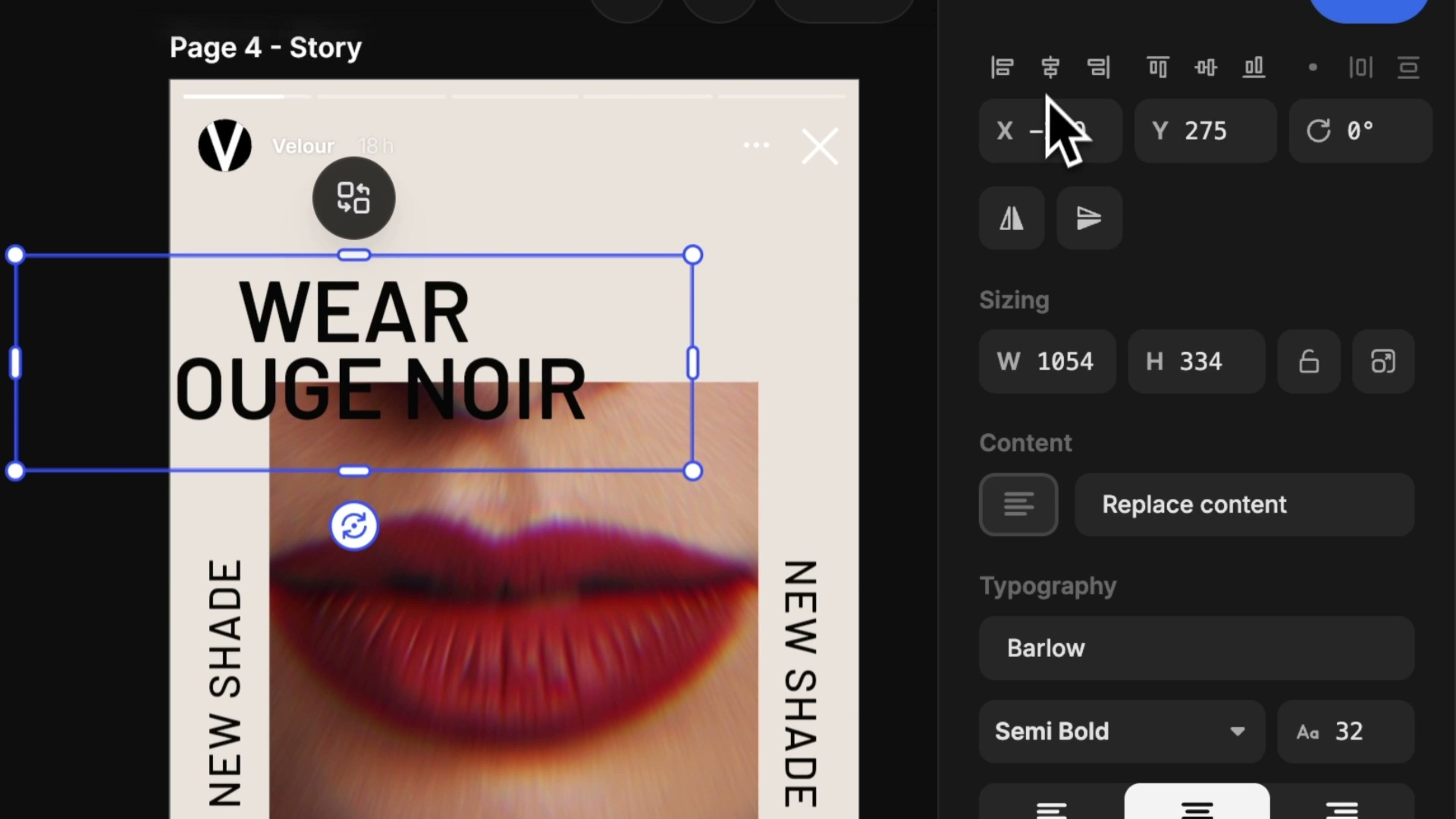Click the bottom-right selection corner handle
This screenshot has width=1456, height=819.
click(693, 471)
